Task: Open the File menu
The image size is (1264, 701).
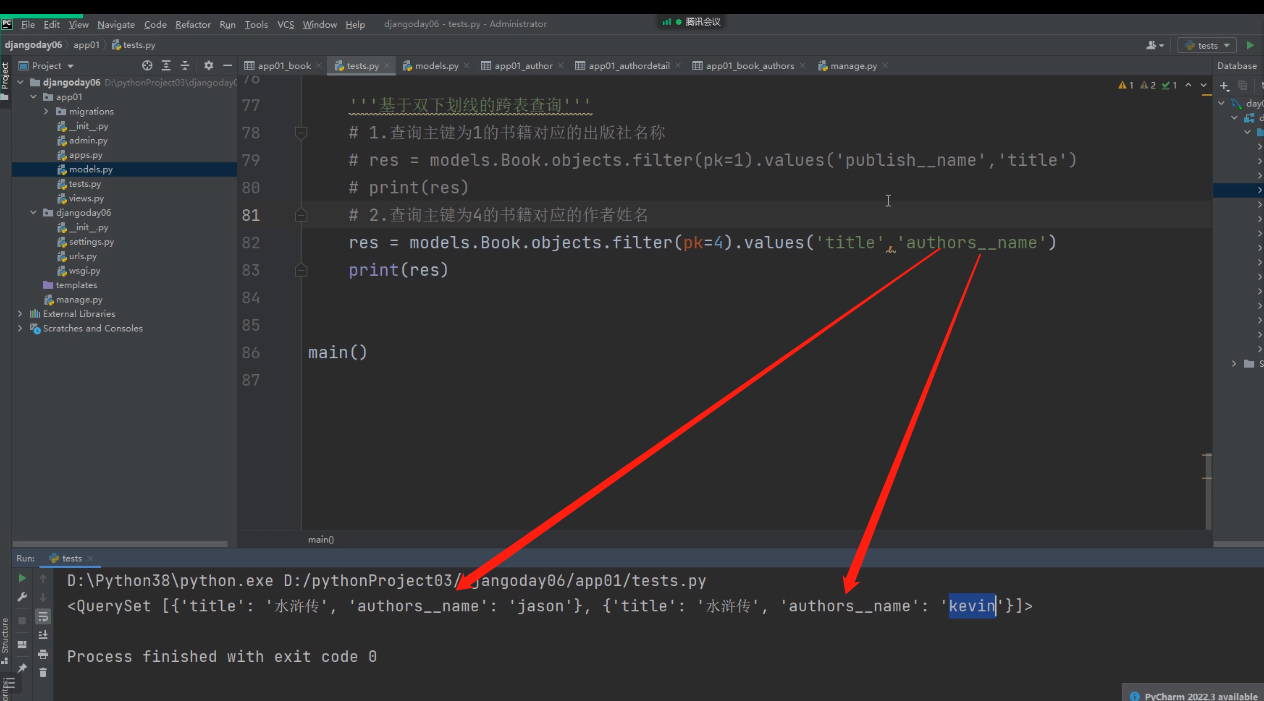Action: point(27,25)
